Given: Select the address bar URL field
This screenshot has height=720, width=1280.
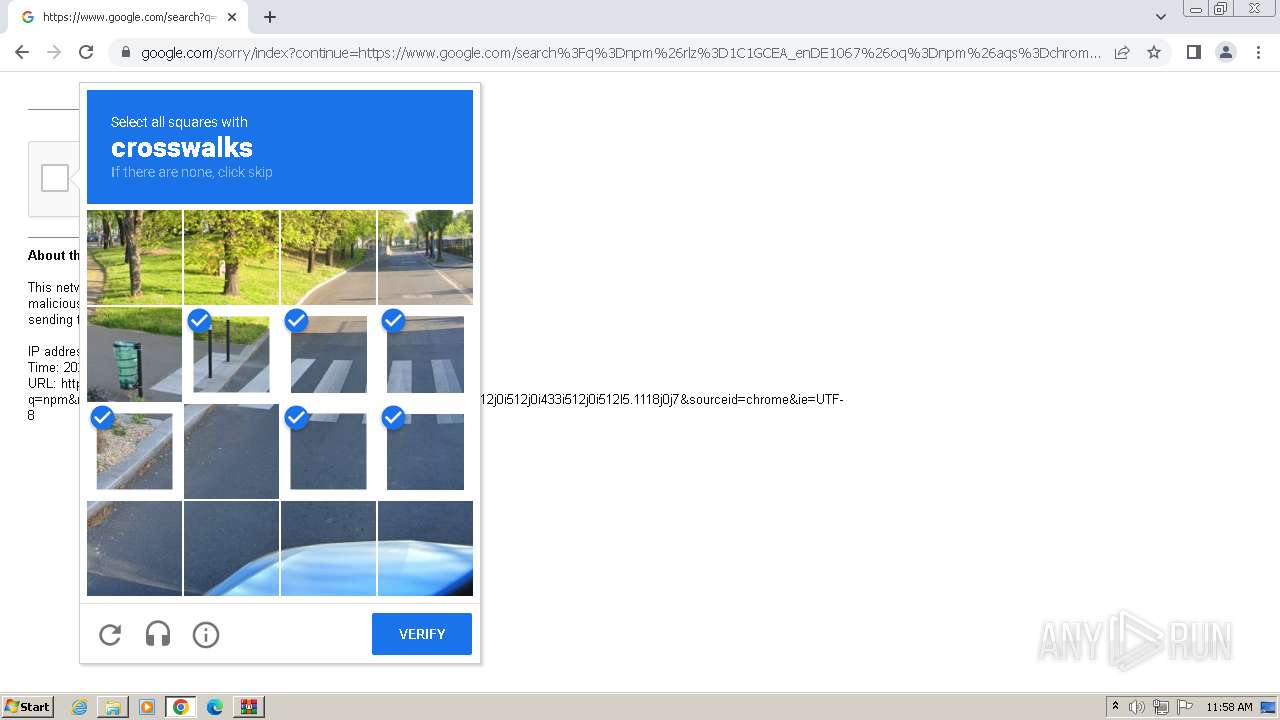Looking at the screenshot, I should point(620,52).
